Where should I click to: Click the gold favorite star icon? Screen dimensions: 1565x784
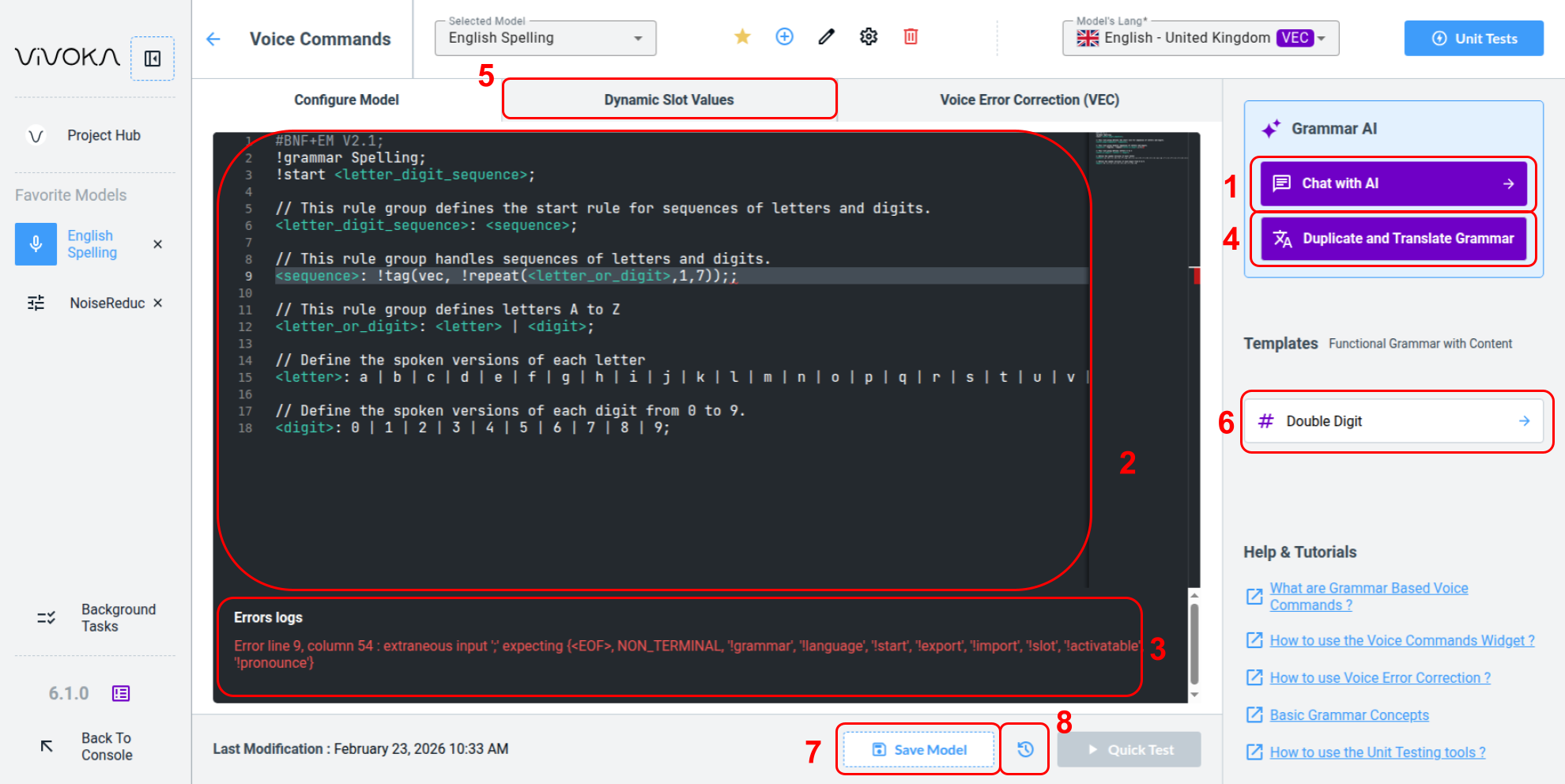tap(742, 37)
